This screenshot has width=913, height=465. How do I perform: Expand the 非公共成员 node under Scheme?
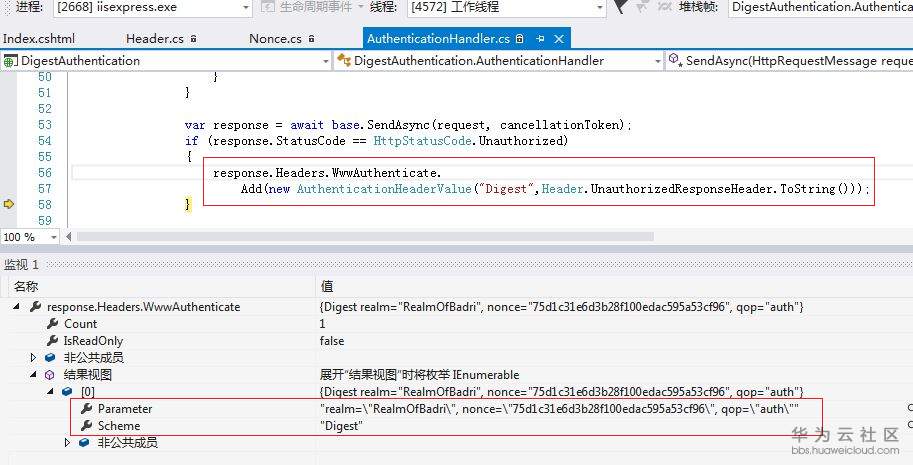click(67, 443)
